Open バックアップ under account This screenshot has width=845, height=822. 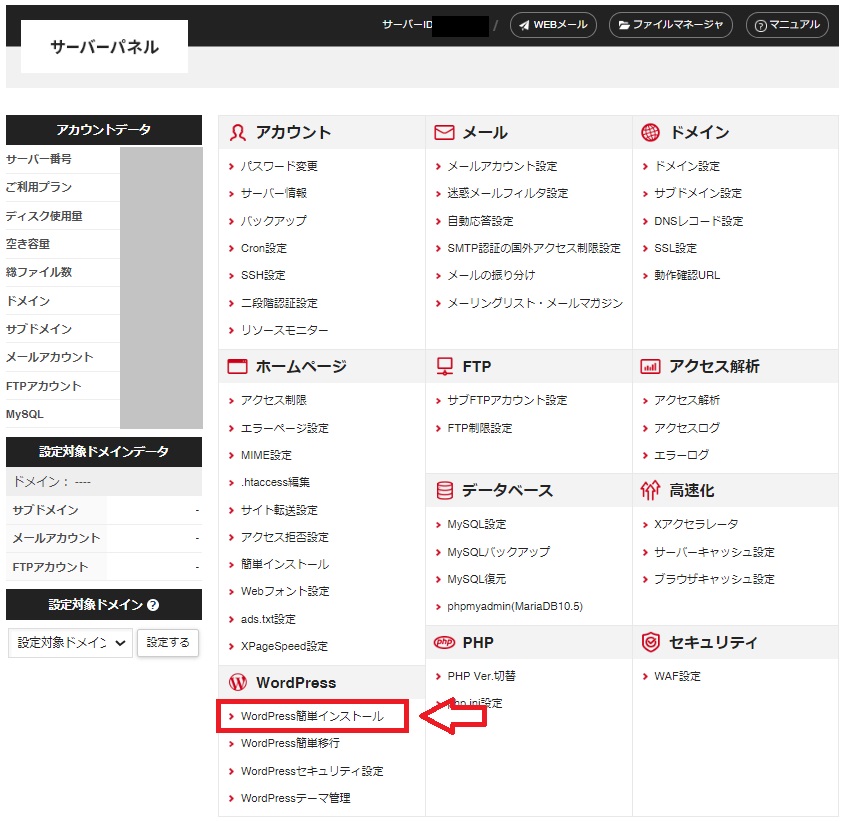[274, 221]
